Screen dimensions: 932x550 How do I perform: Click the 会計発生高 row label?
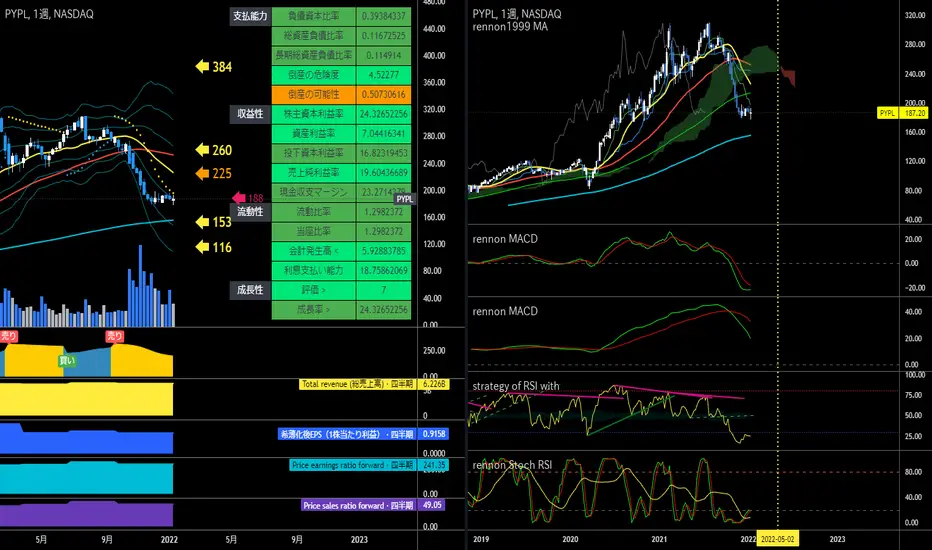[314, 251]
